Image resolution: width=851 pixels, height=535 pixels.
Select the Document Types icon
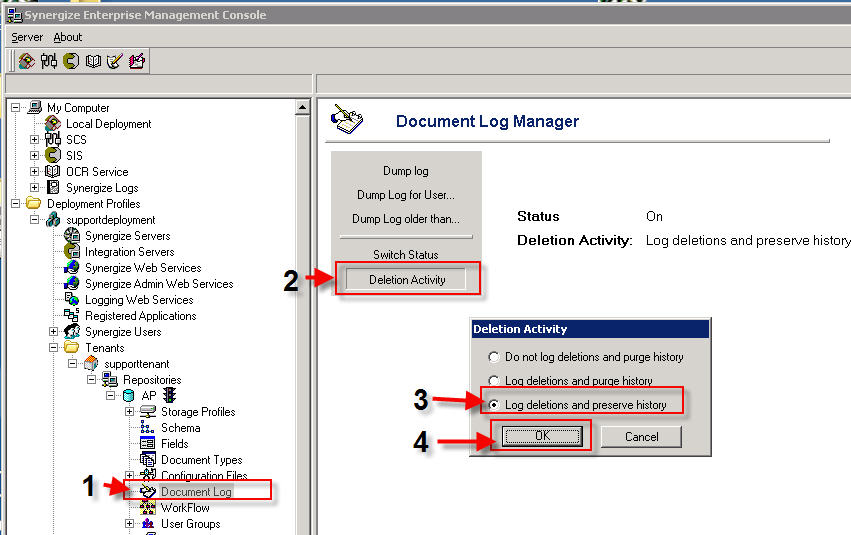click(148, 460)
